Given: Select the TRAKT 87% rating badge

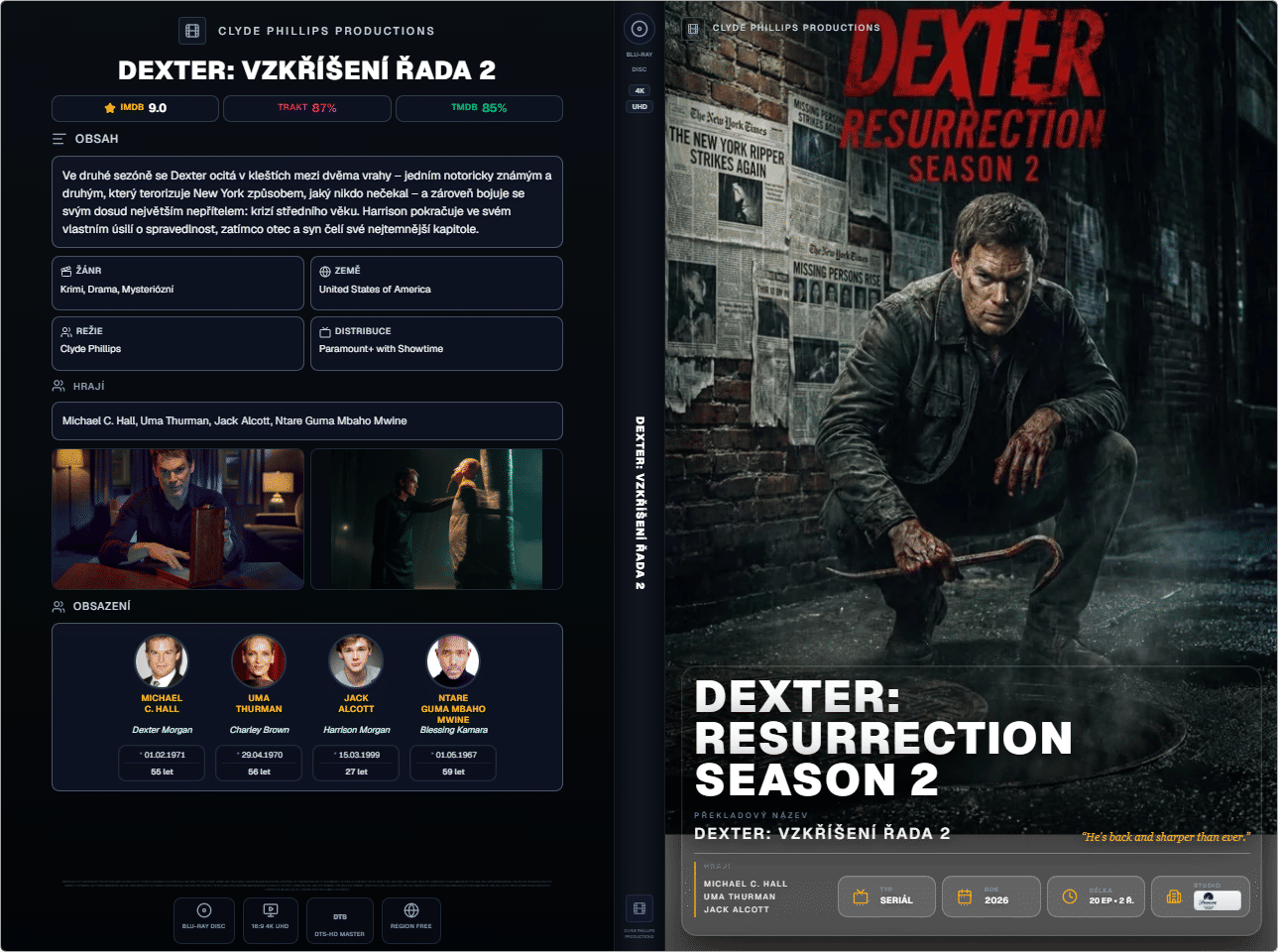Looking at the screenshot, I should pos(307,108).
